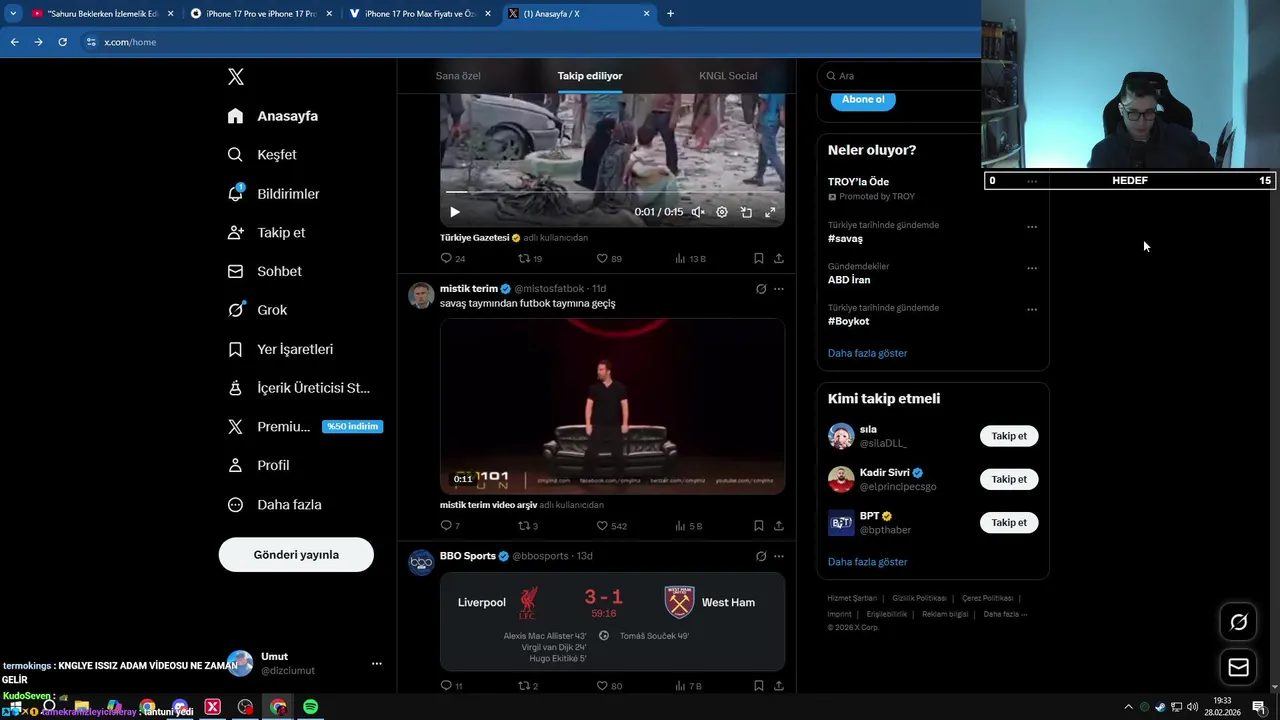
Task: Like the Türkiye Gazetesi post with 89 likes
Action: pyautogui.click(x=609, y=258)
